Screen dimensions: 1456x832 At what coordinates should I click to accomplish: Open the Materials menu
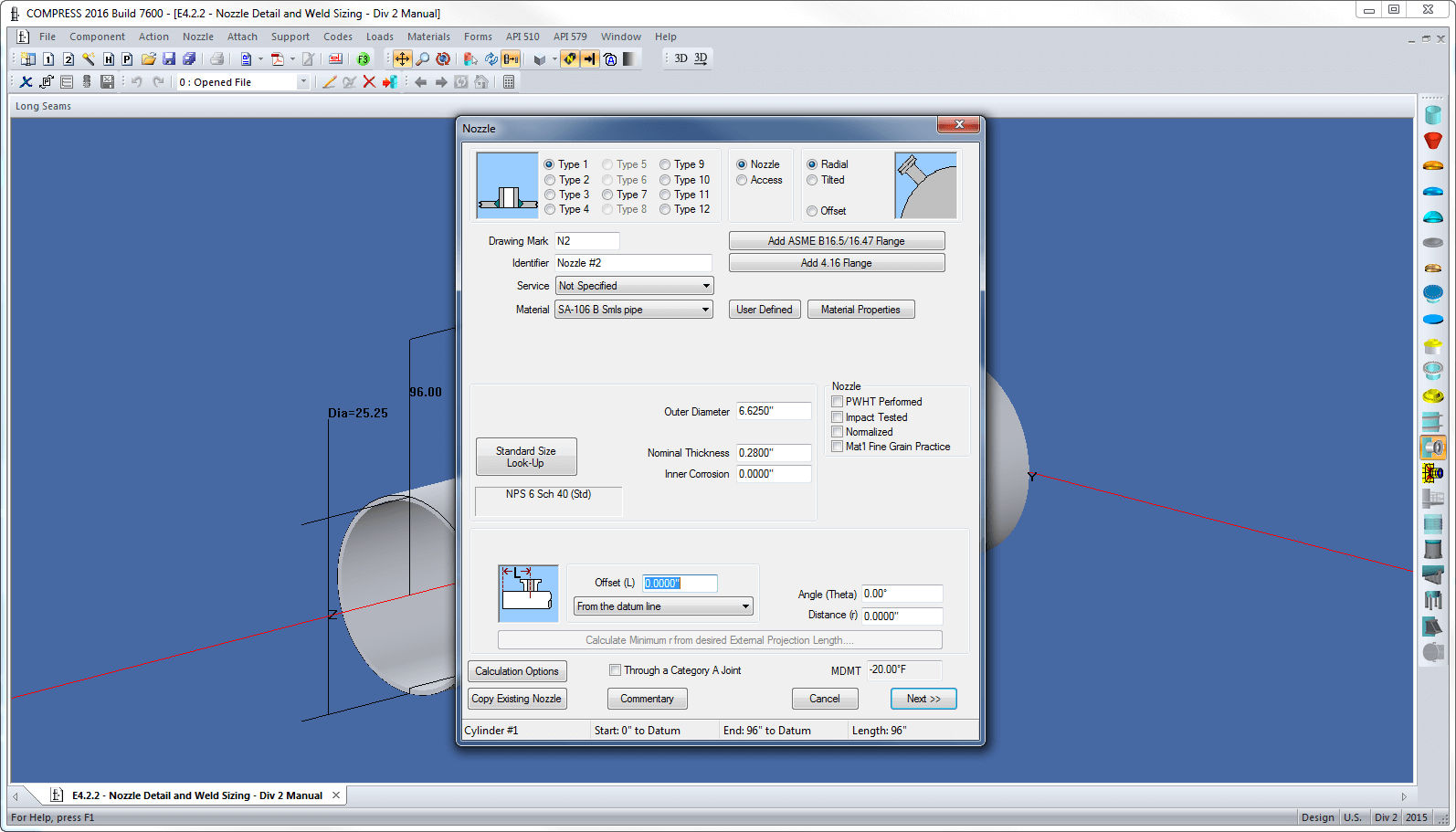tap(428, 37)
